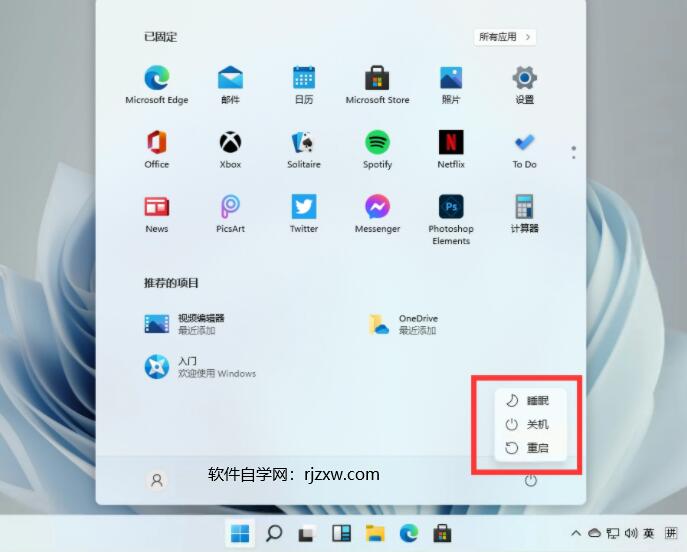
Task: Open 所有应用 all apps list
Action: click(x=505, y=37)
